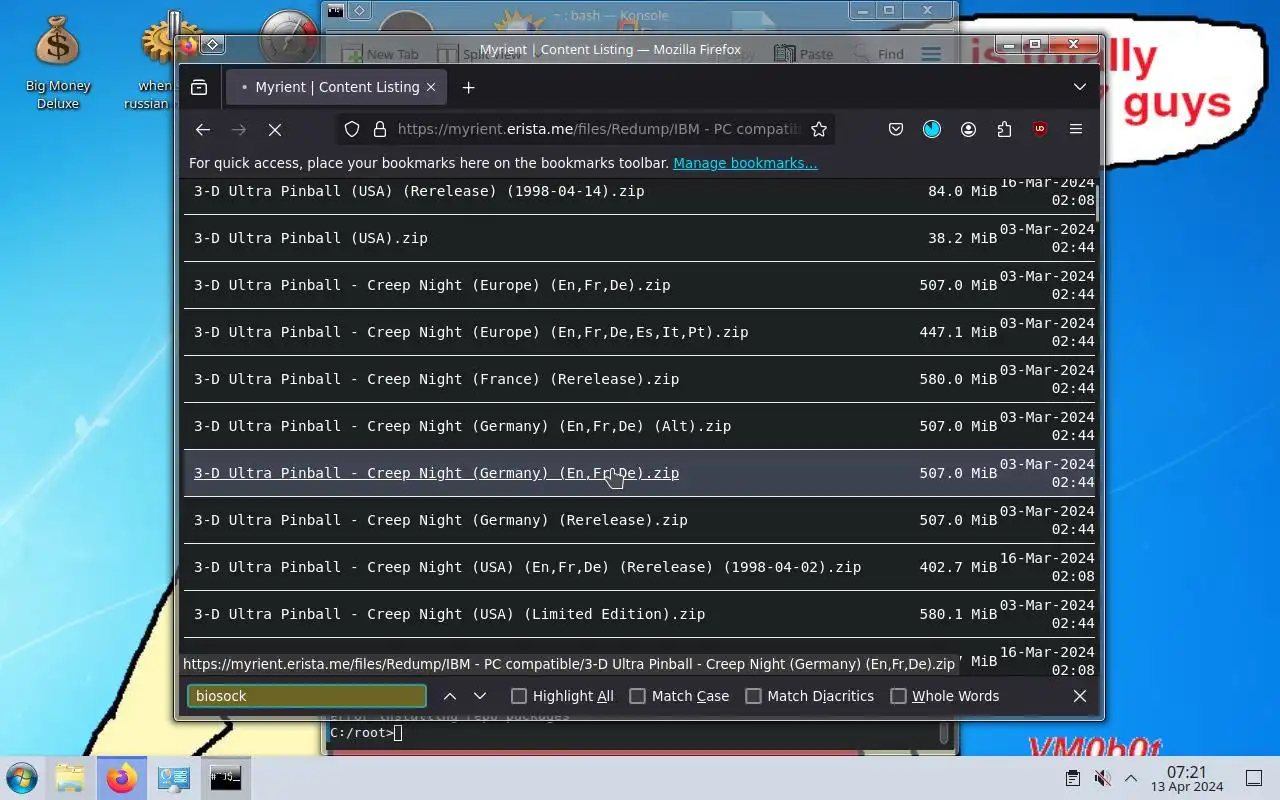Open the Firefox account icon
The width and height of the screenshot is (1280, 800).
[968, 129]
